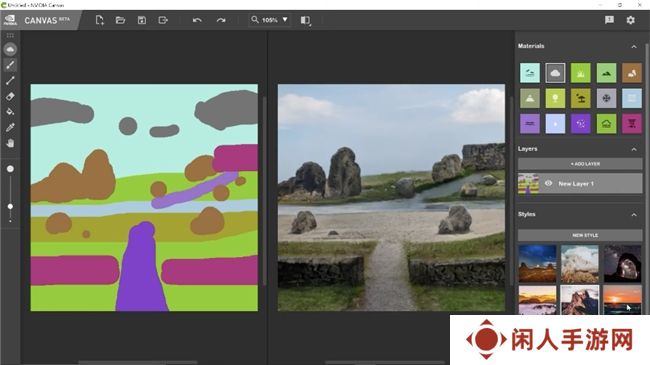The height and width of the screenshot is (365, 650).
Task: Pick the gray Snow snowflake material
Action: click(606, 98)
